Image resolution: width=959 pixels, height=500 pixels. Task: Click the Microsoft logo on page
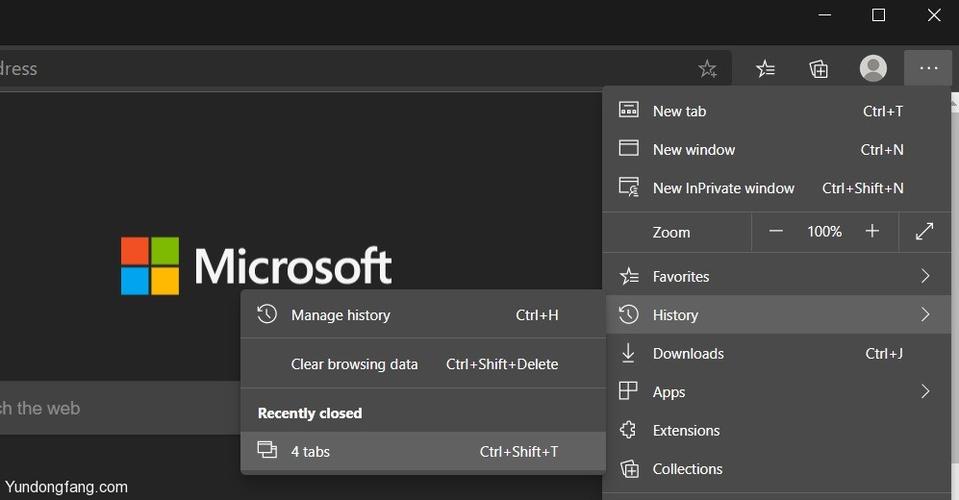tap(256, 266)
